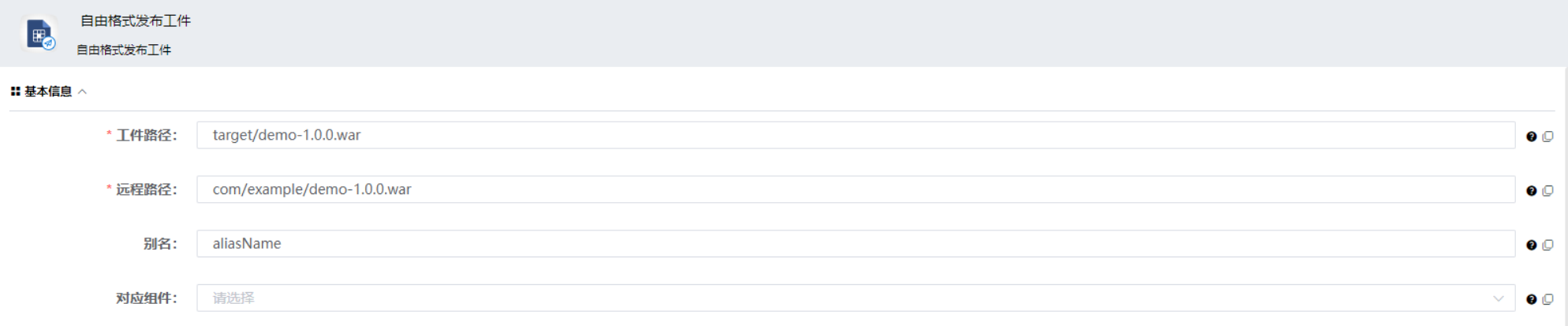Screen dimensions: 1568x326
Task: Click the 对应组件 field label
Action: [x=146, y=298]
